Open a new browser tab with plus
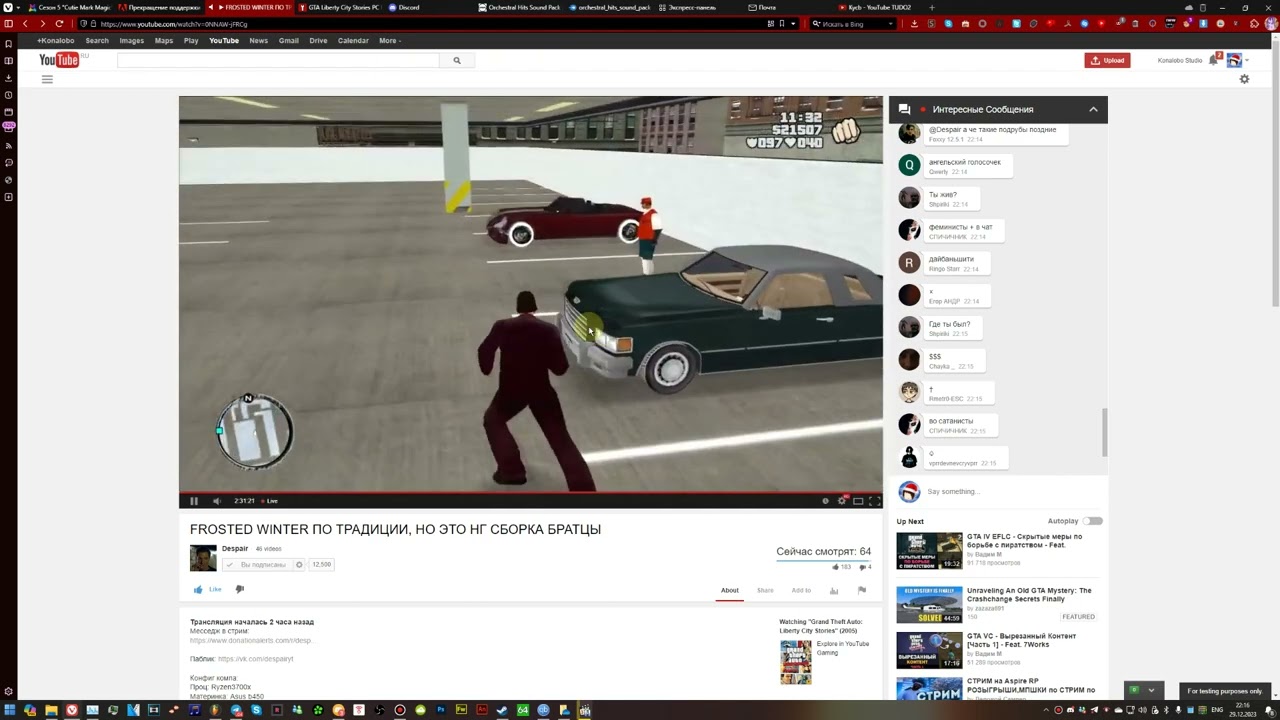This screenshot has height=720, width=1280. pyautogui.click(x=932, y=7)
